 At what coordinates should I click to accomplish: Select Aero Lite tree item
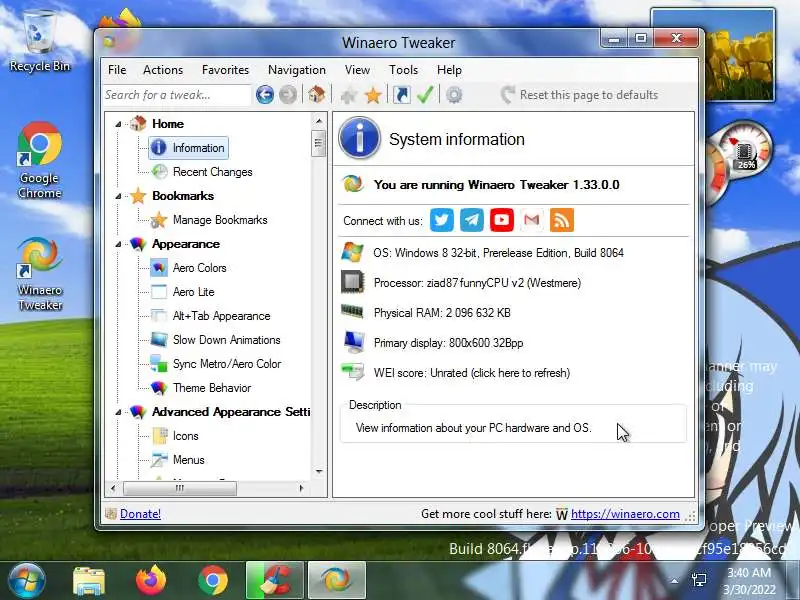[183, 292]
